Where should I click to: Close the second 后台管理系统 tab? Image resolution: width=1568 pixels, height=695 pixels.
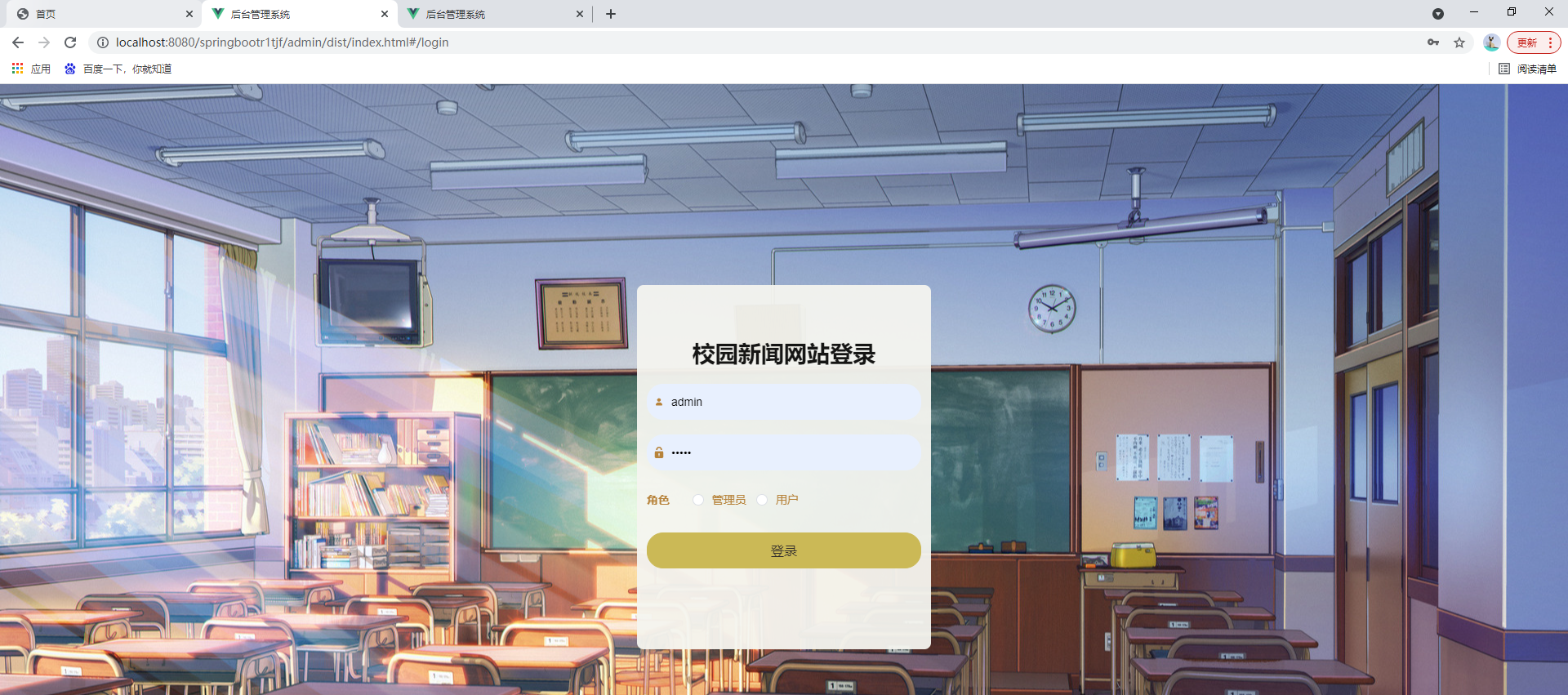point(385,14)
